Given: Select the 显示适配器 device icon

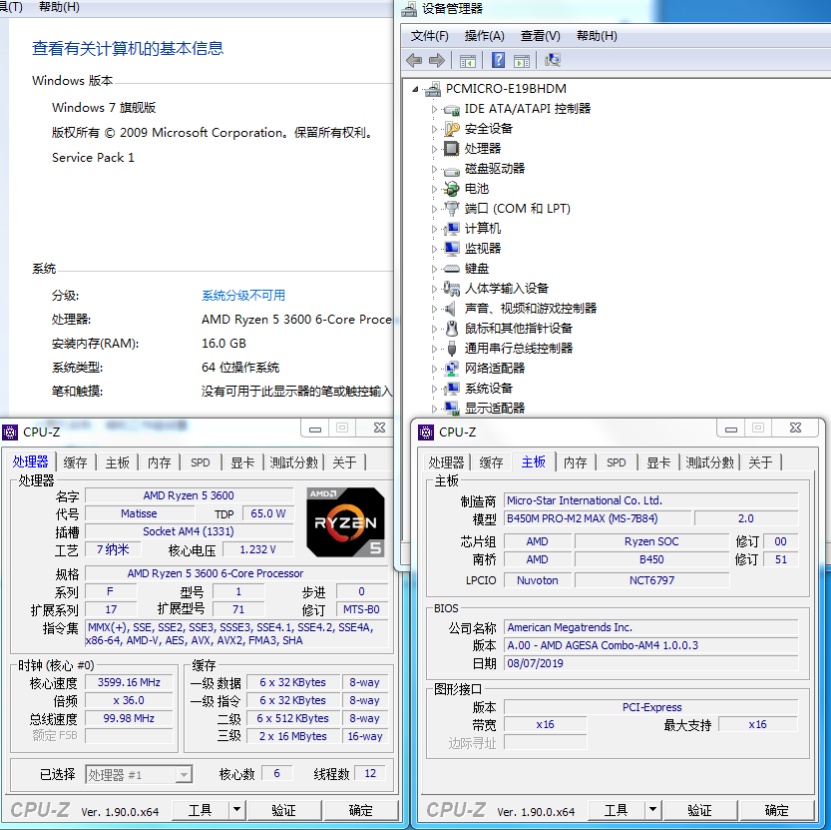Looking at the screenshot, I should coord(450,408).
